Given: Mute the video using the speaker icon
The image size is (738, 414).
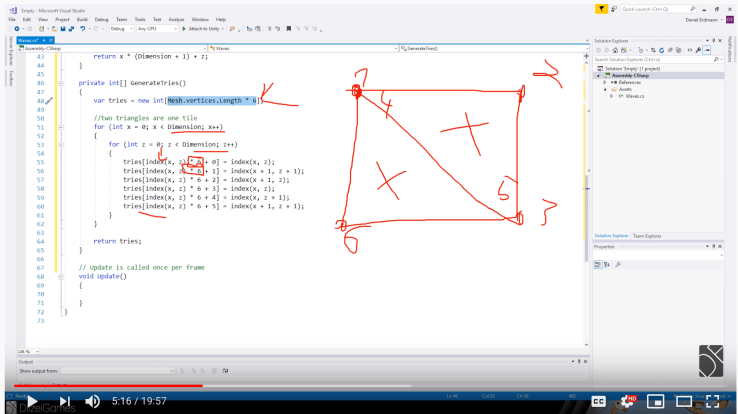Looking at the screenshot, I should [92, 401].
